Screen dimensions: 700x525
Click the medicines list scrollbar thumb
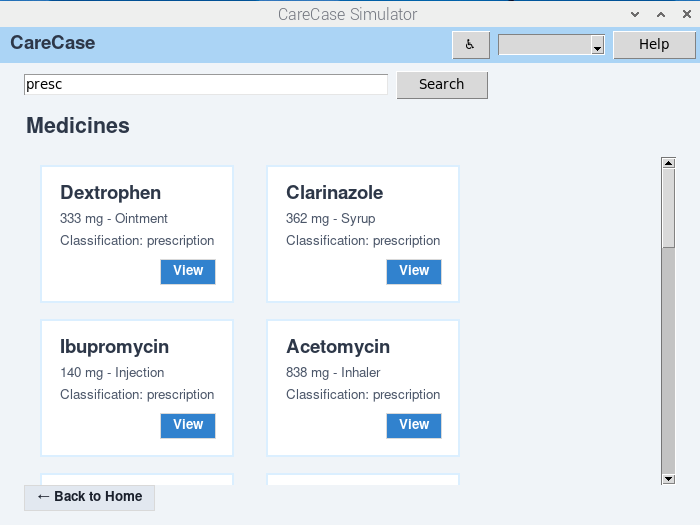[668, 207]
